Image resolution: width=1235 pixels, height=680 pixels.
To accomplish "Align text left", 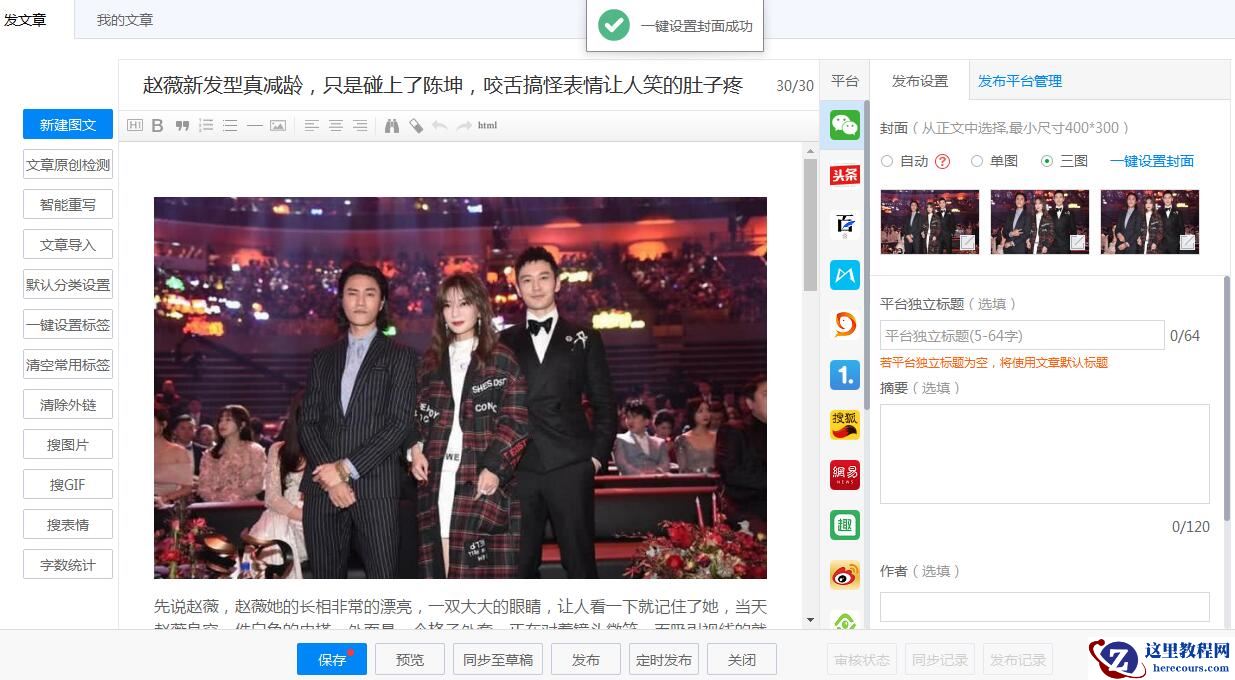I will 312,125.
